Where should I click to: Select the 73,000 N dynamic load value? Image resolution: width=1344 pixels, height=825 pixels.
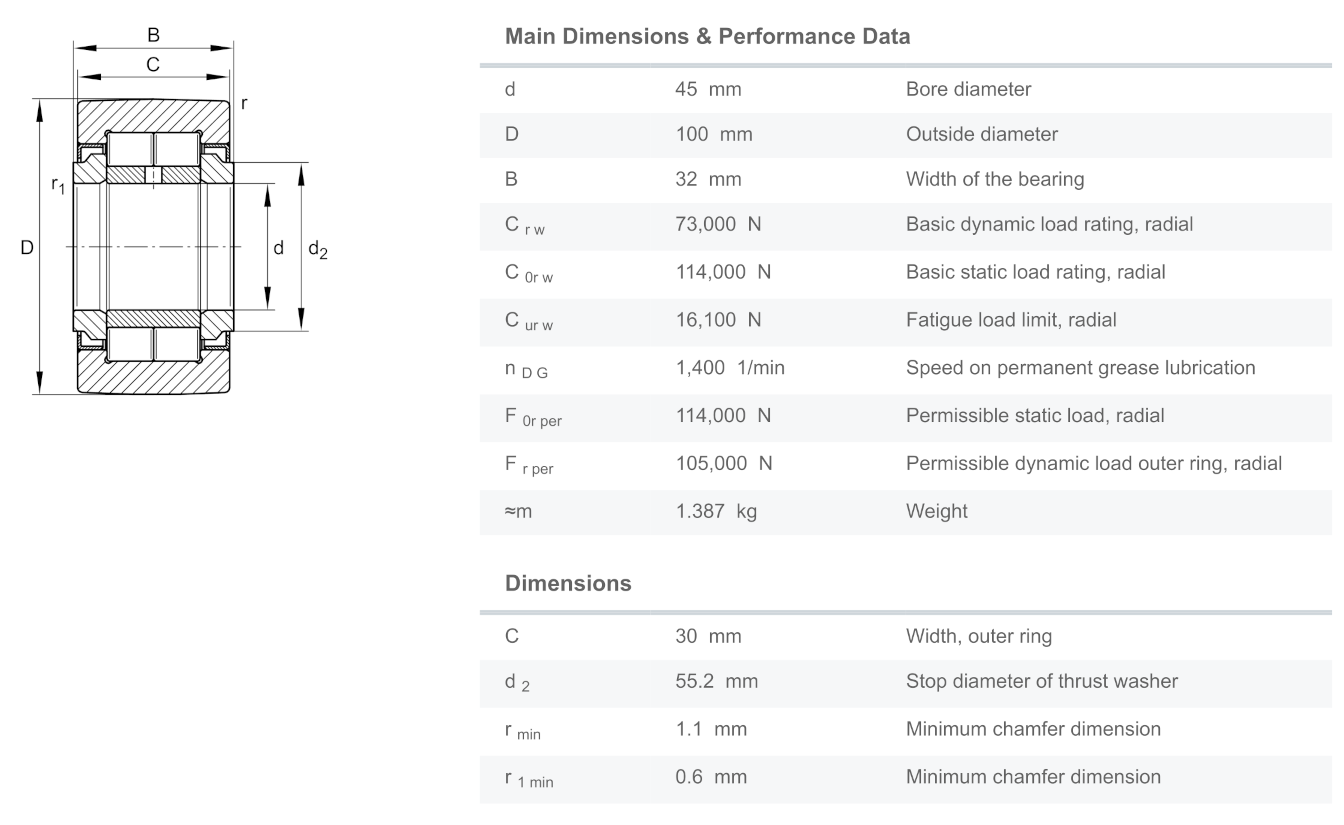click(718, 224)
